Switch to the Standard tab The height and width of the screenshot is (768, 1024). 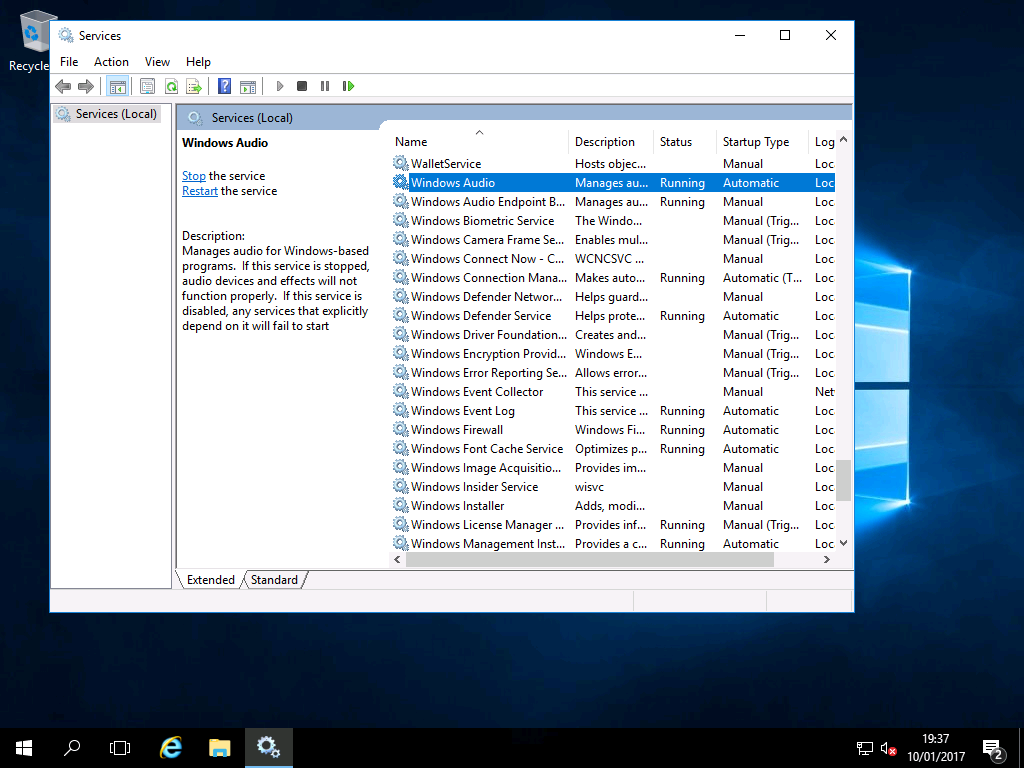(x=274, y=579)
